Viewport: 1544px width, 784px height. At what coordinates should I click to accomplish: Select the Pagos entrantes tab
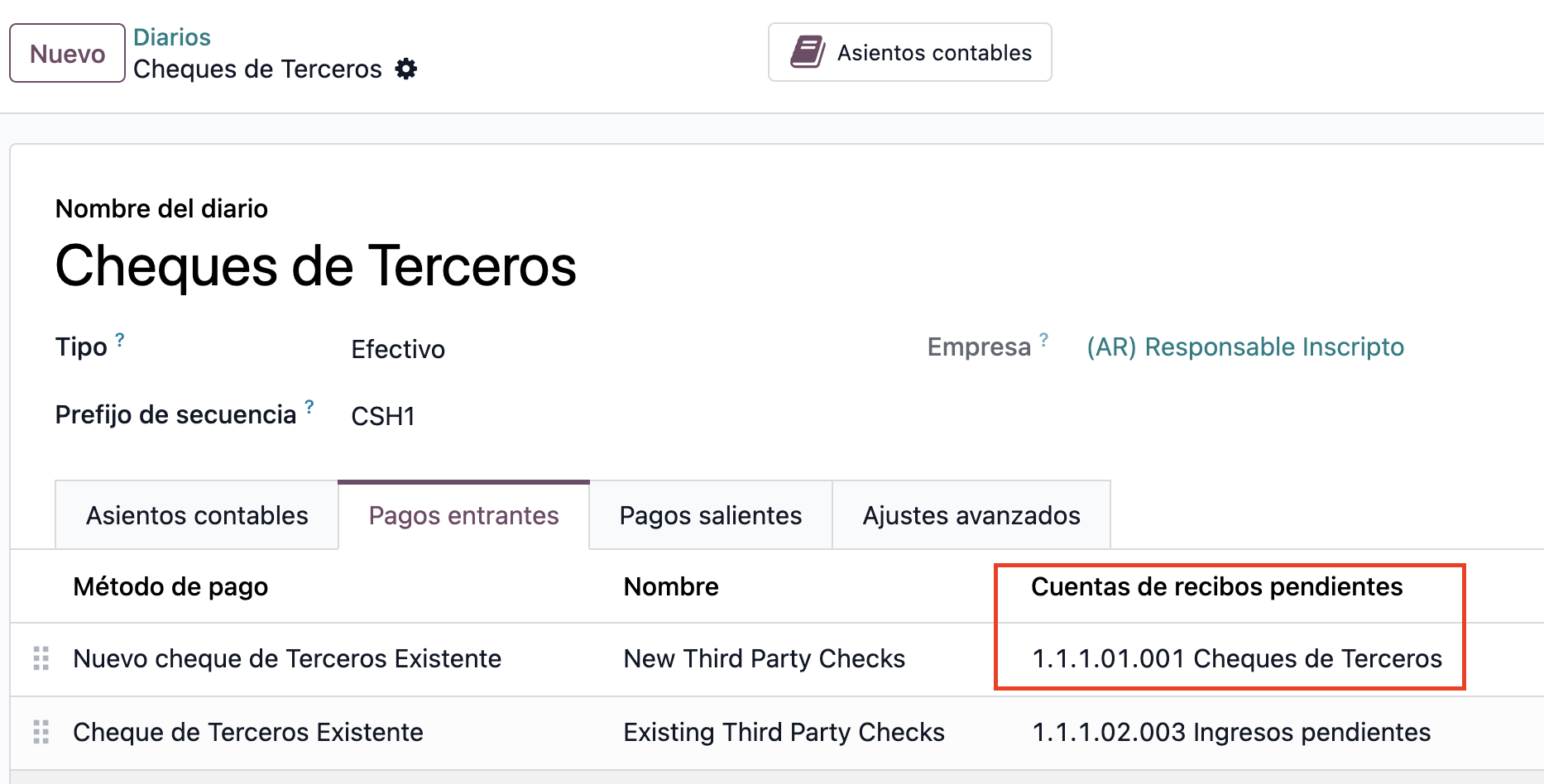pyautogui.click(x=463, y=515)
